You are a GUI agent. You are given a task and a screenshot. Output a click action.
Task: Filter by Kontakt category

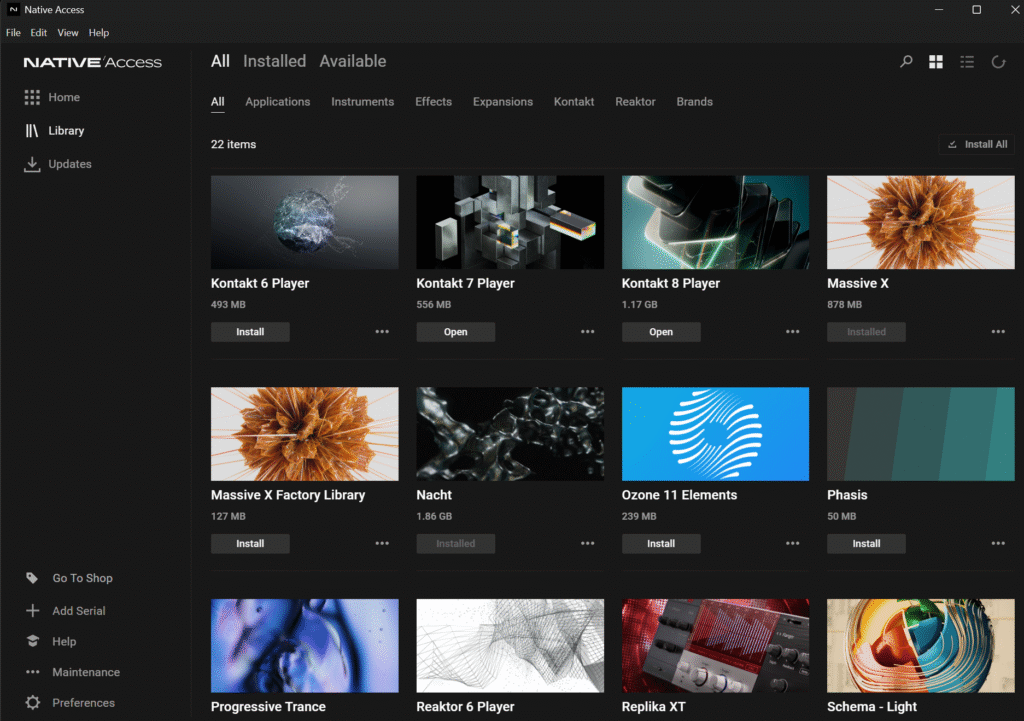[x=574, y=102]
